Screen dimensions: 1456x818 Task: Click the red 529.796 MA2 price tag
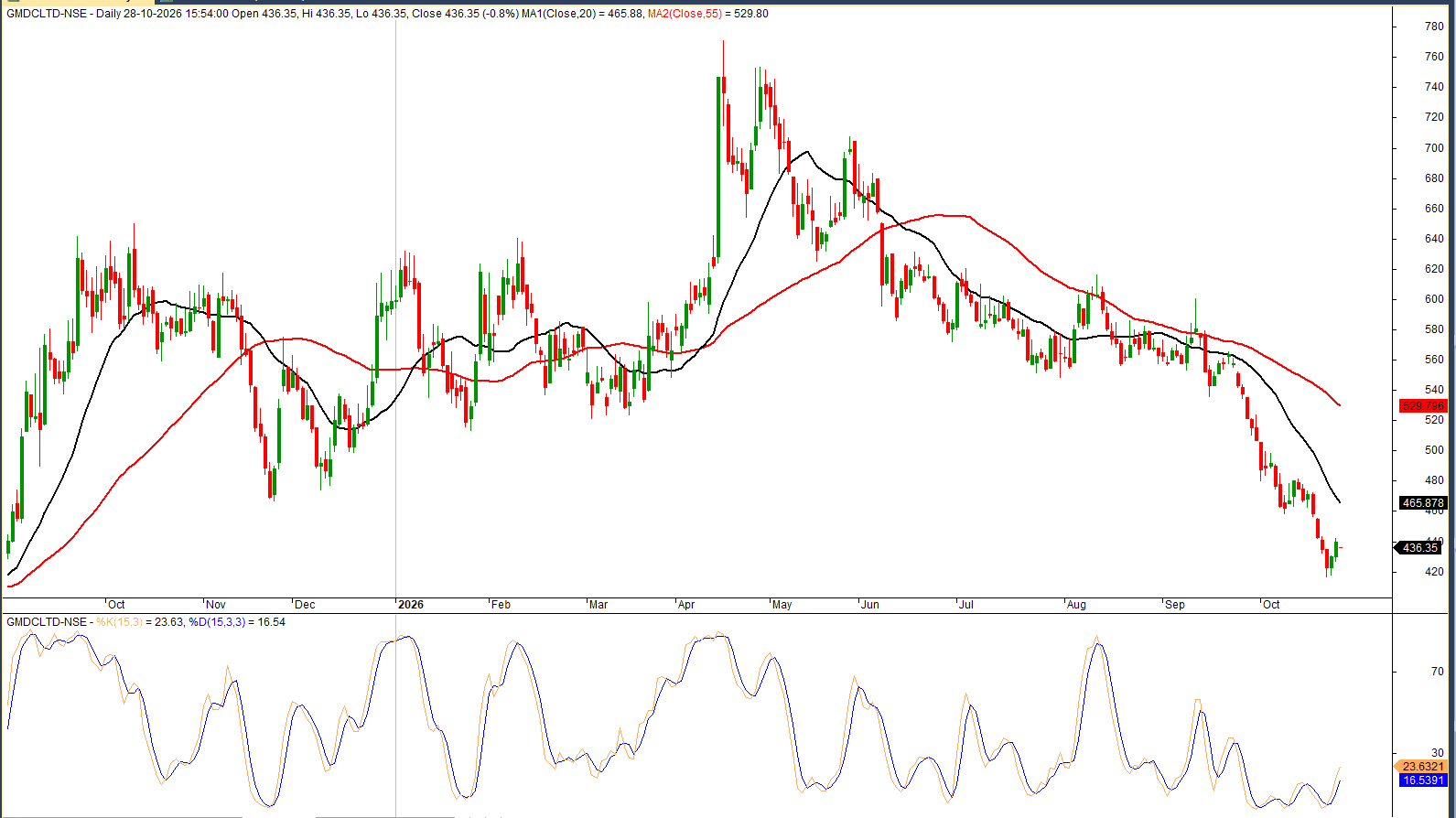point(1423,405)
